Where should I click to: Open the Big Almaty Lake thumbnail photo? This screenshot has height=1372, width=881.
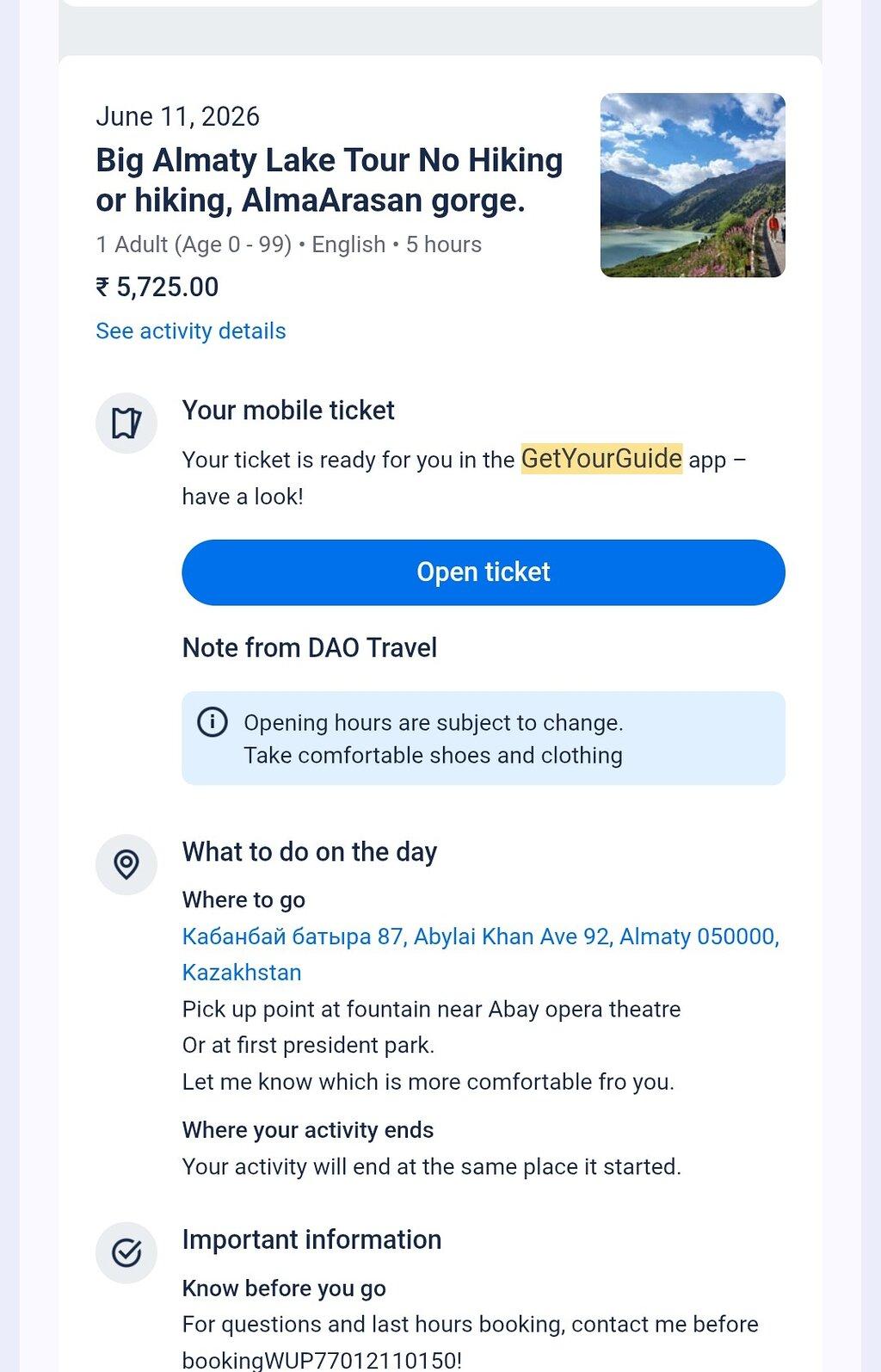693,185
